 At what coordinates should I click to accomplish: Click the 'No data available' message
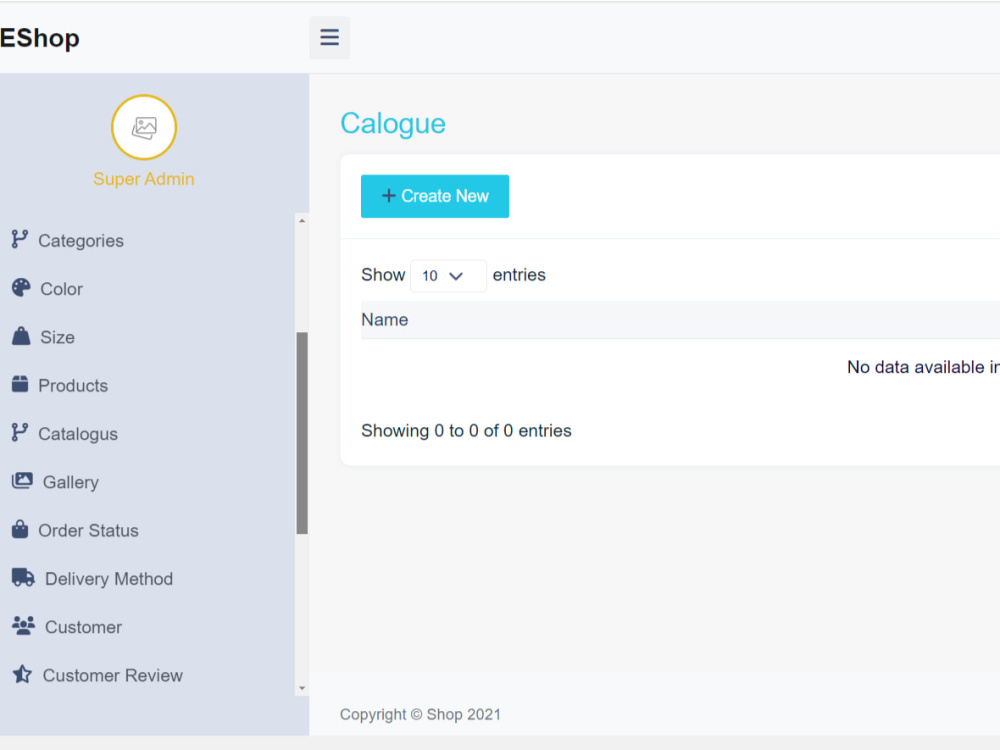[923, 367]
